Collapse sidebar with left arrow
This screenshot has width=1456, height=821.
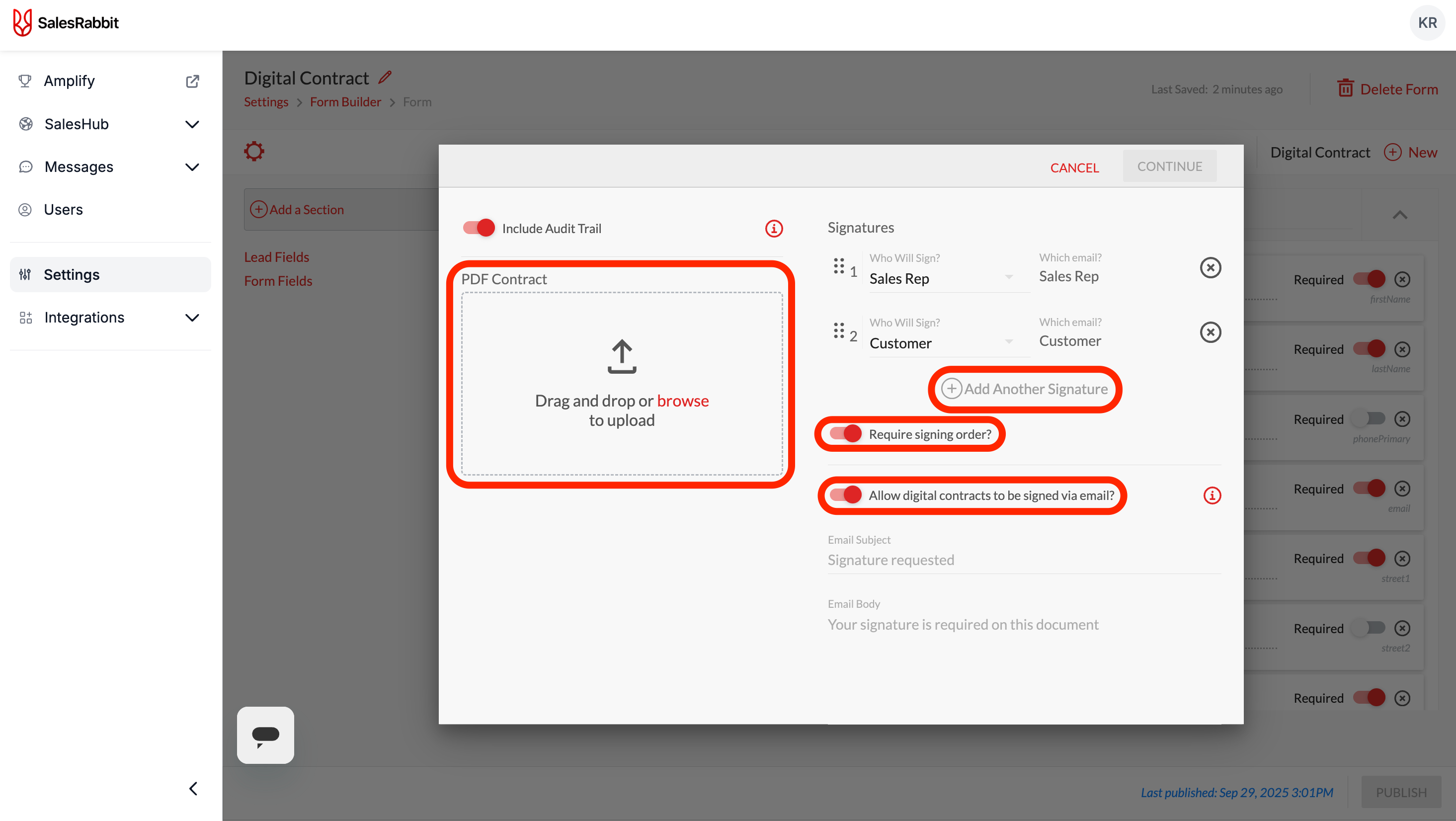pyautogui.click(x=193, y=788)
